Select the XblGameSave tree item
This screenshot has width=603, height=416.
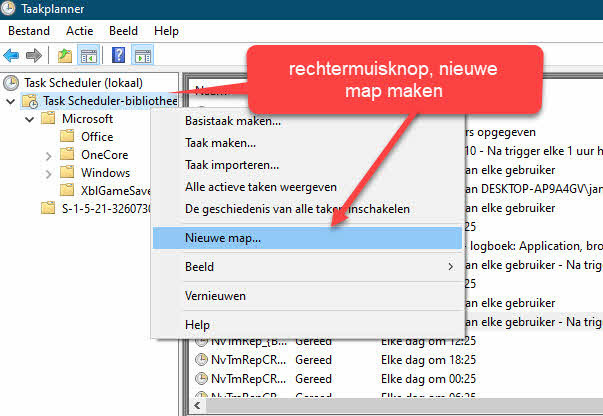(115, 191)
